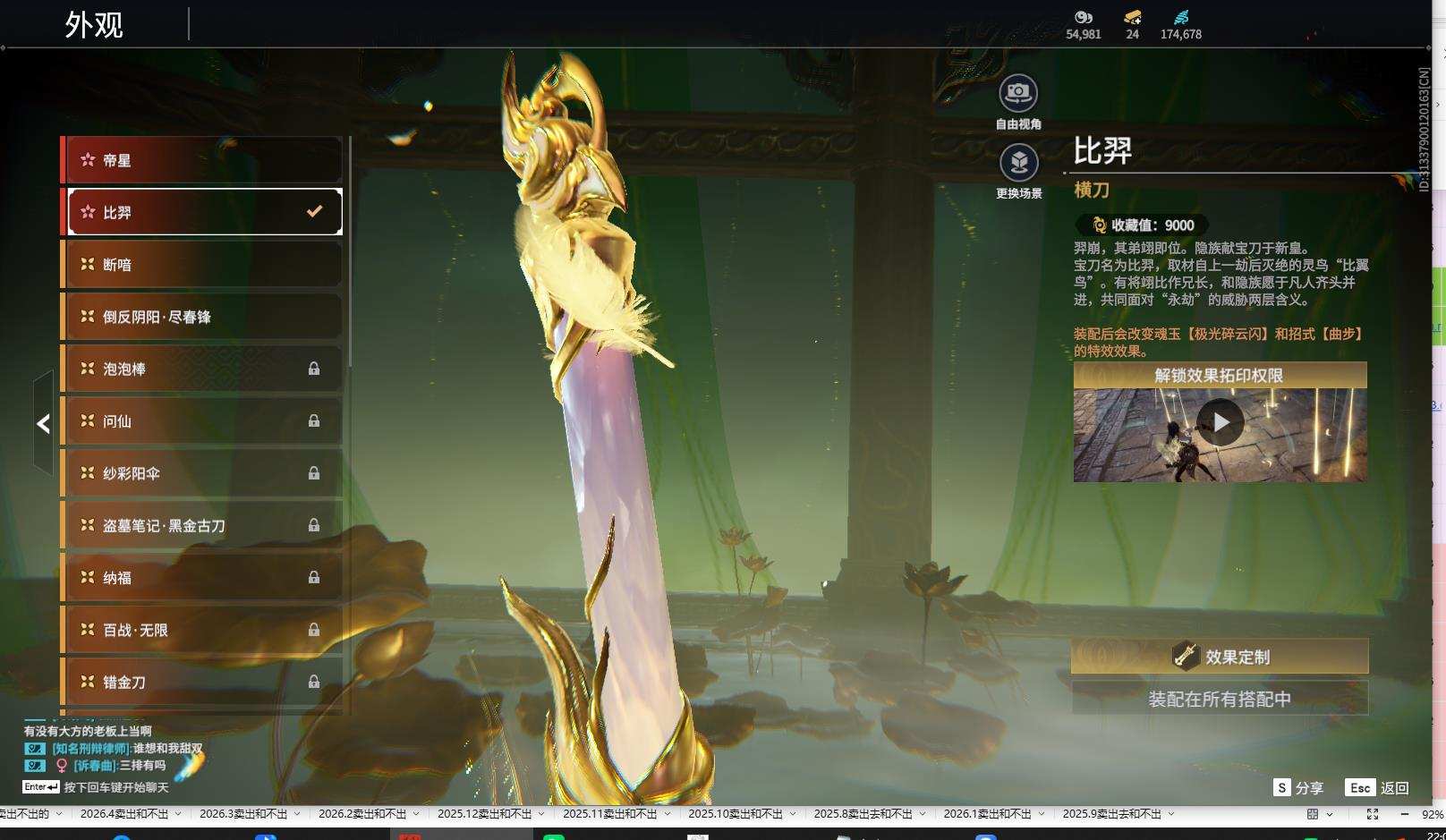This screenshot has width=1446, height=840.
Task: Click player name 诉春曲 in chat
Action: point(96,766)
